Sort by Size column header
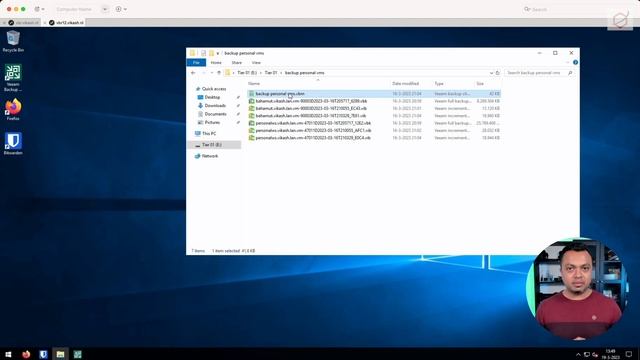 coord(480,84)
